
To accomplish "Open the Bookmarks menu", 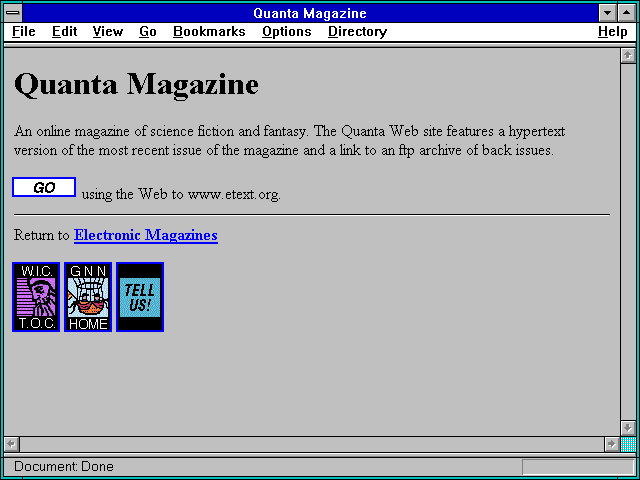I will pyautogui.click(x=209, y=32).
